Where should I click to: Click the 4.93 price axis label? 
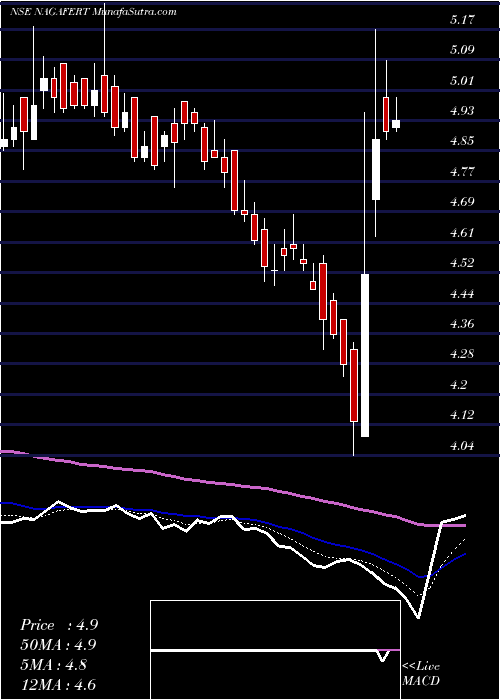coord(462,111)
